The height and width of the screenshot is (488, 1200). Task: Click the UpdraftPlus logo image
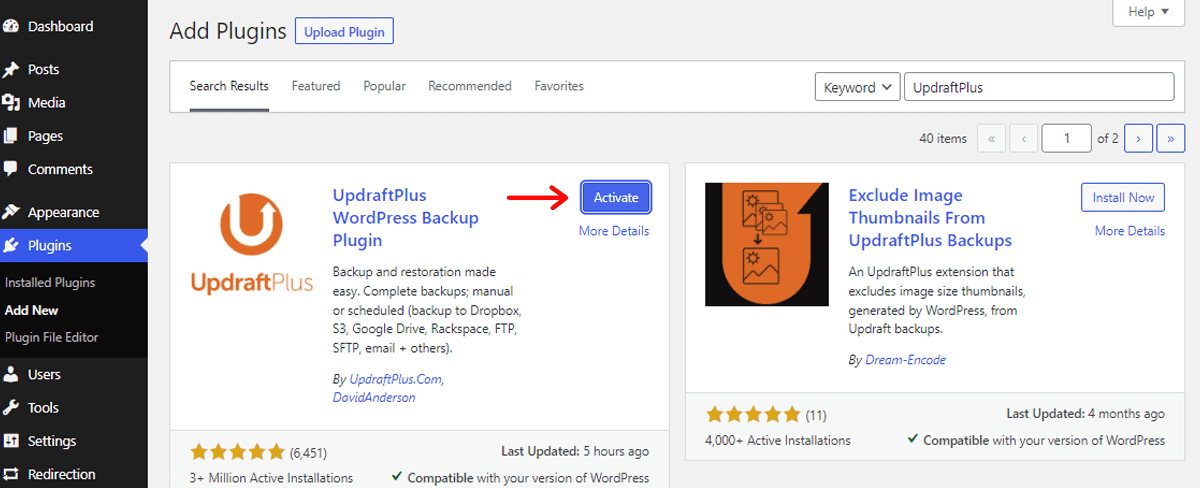(252, 244)
